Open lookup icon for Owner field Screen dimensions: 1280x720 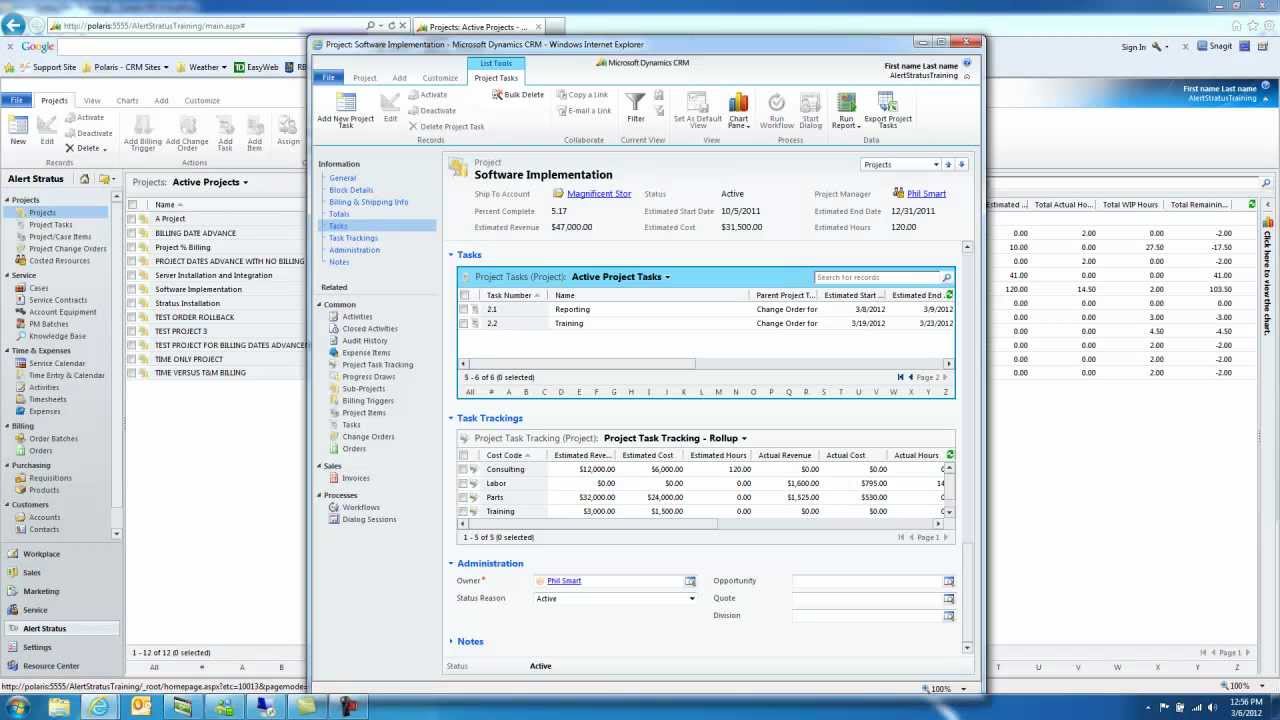[690, 581]
